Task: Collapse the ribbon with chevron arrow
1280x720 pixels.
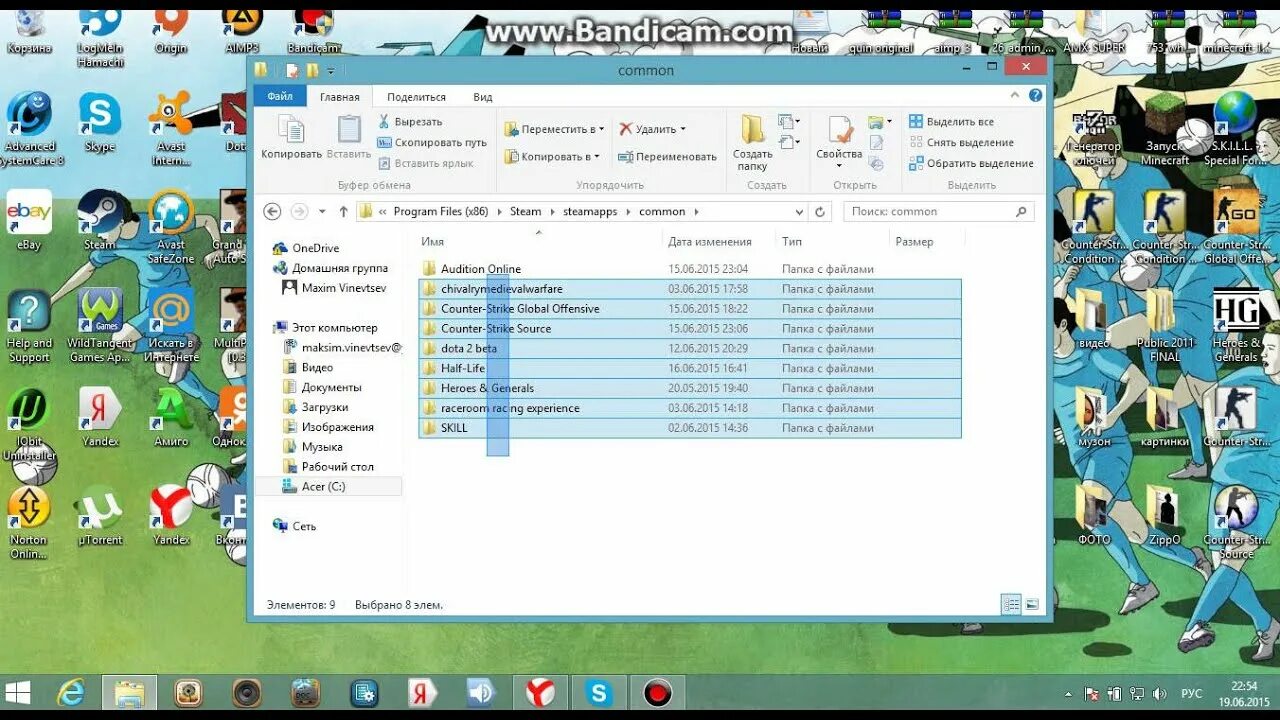Action: coord(1017,96)
